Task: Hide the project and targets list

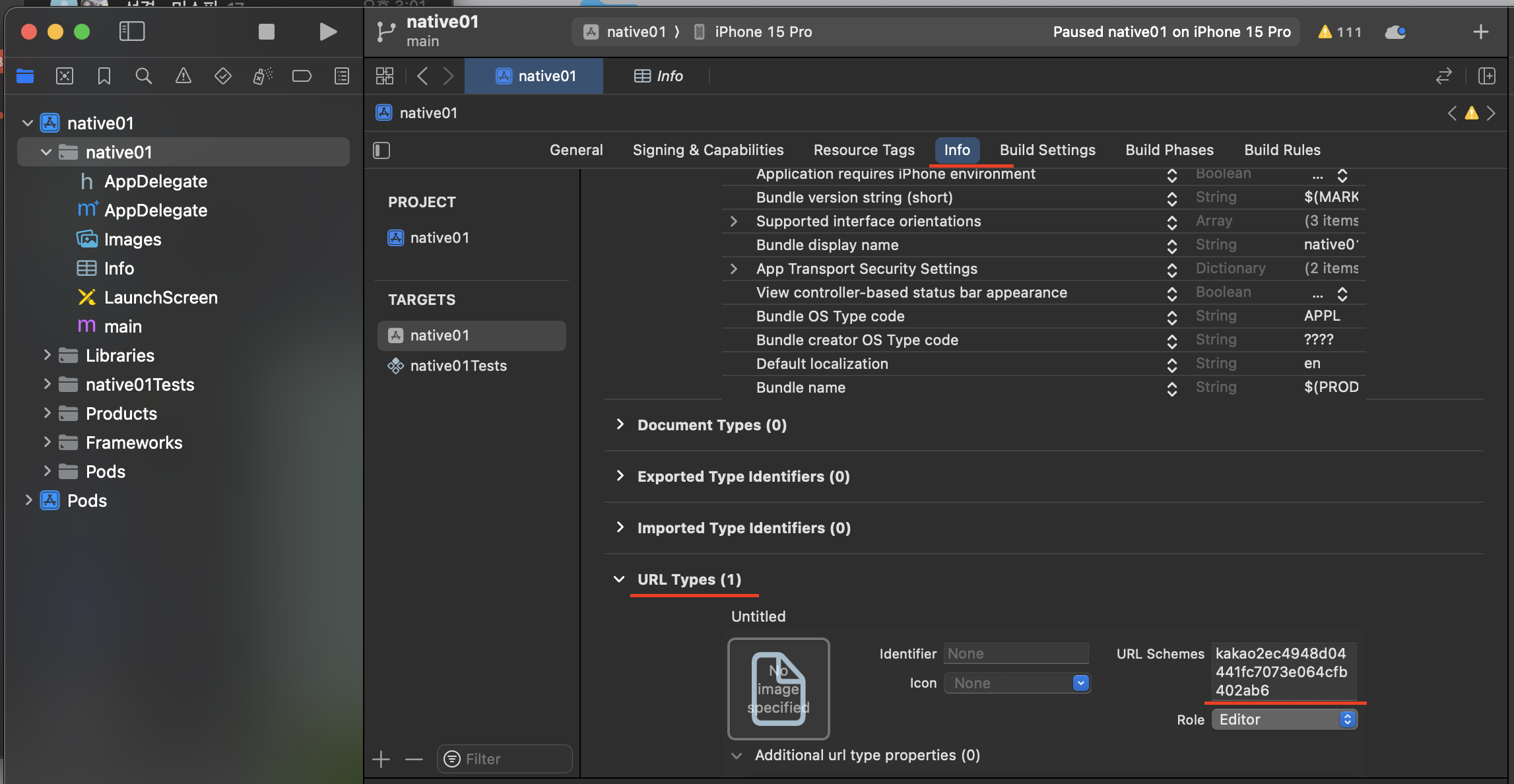Action: click(381, 150)
